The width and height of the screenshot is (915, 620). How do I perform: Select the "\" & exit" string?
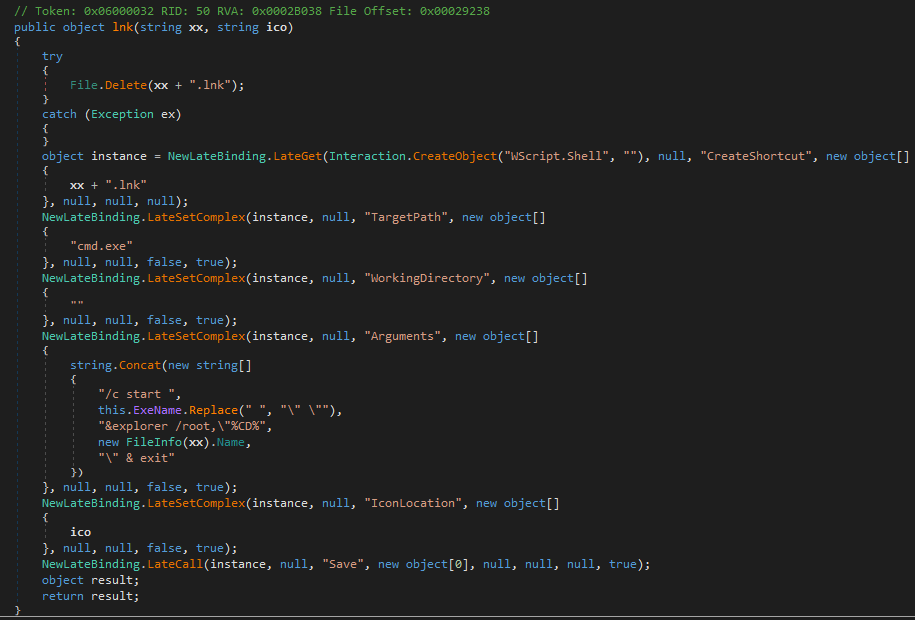(137, 458)
